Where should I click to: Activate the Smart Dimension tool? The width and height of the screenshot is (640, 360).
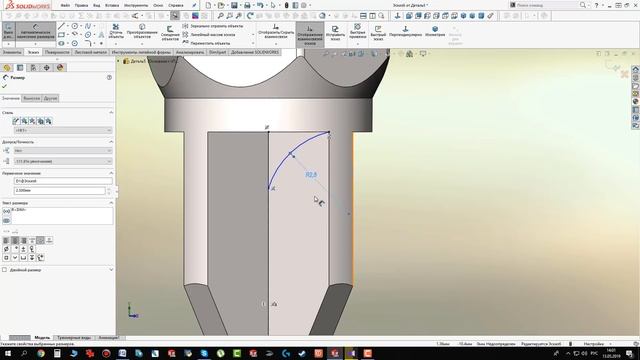click(x=36, y=32)
